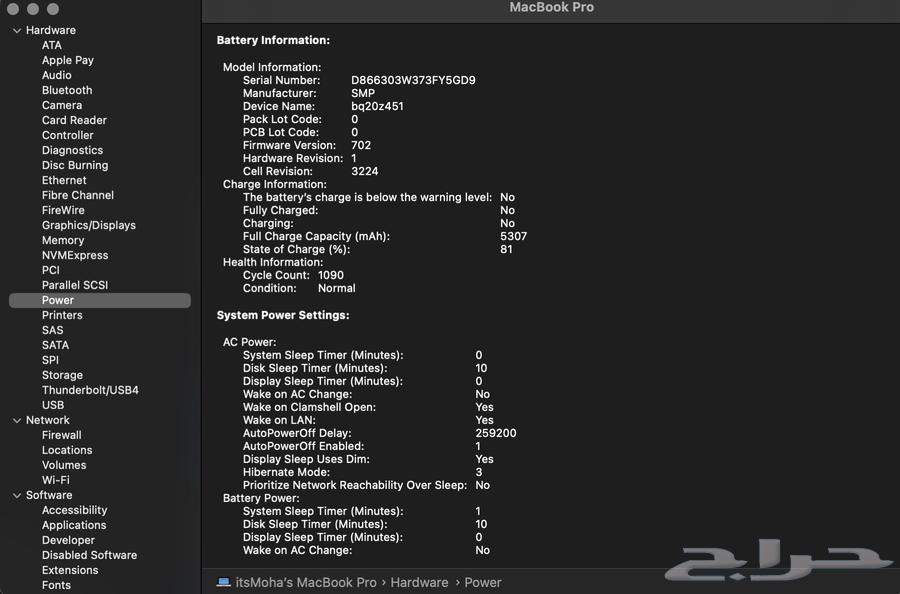Select Thunderbolt/USB4 in the sidebar

90,390
